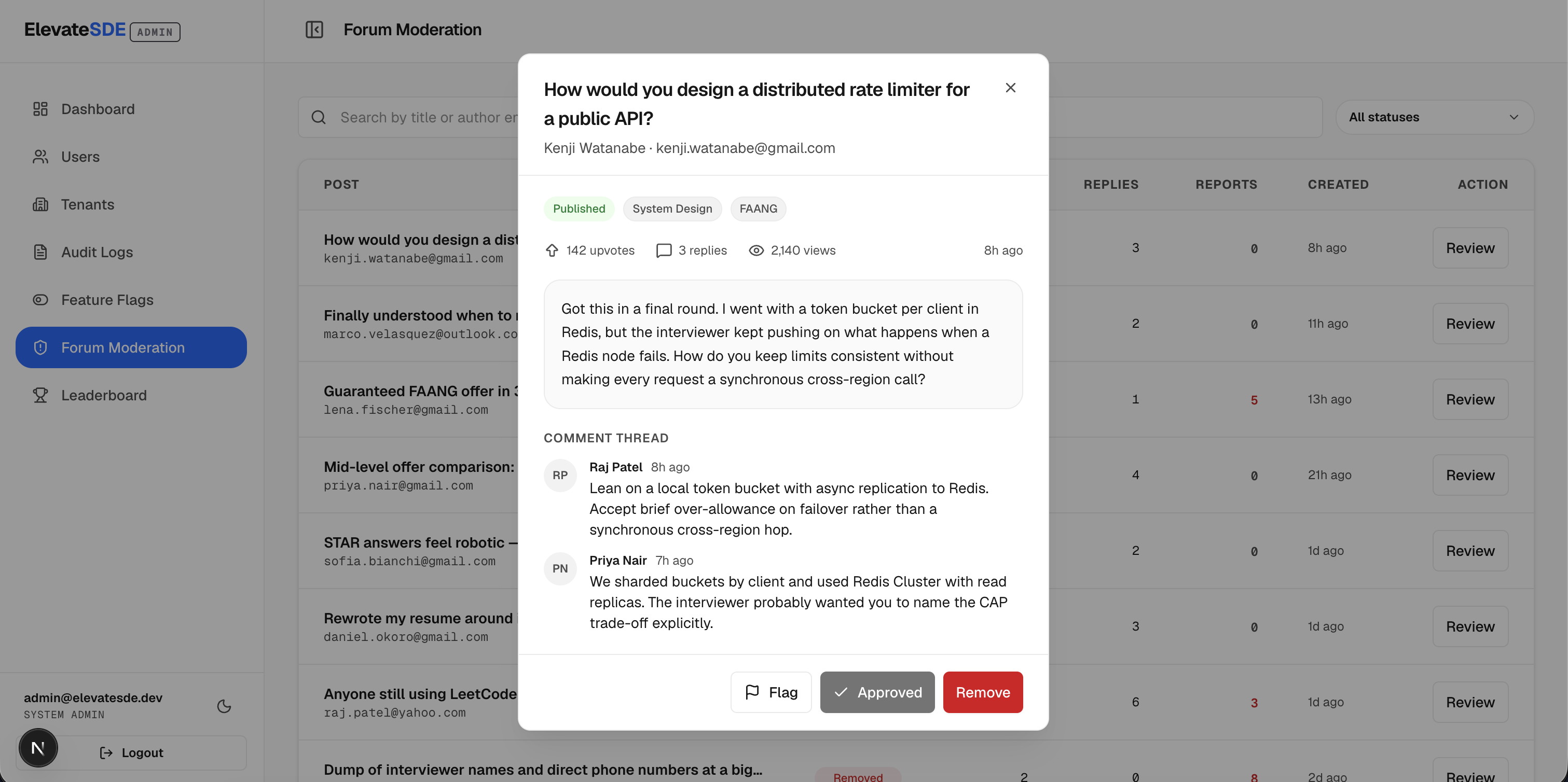Image resolution: width=1568 pixels, height=782 pixels.
Task: Click the round N avatar badge
Action: (x=38, y=748)
